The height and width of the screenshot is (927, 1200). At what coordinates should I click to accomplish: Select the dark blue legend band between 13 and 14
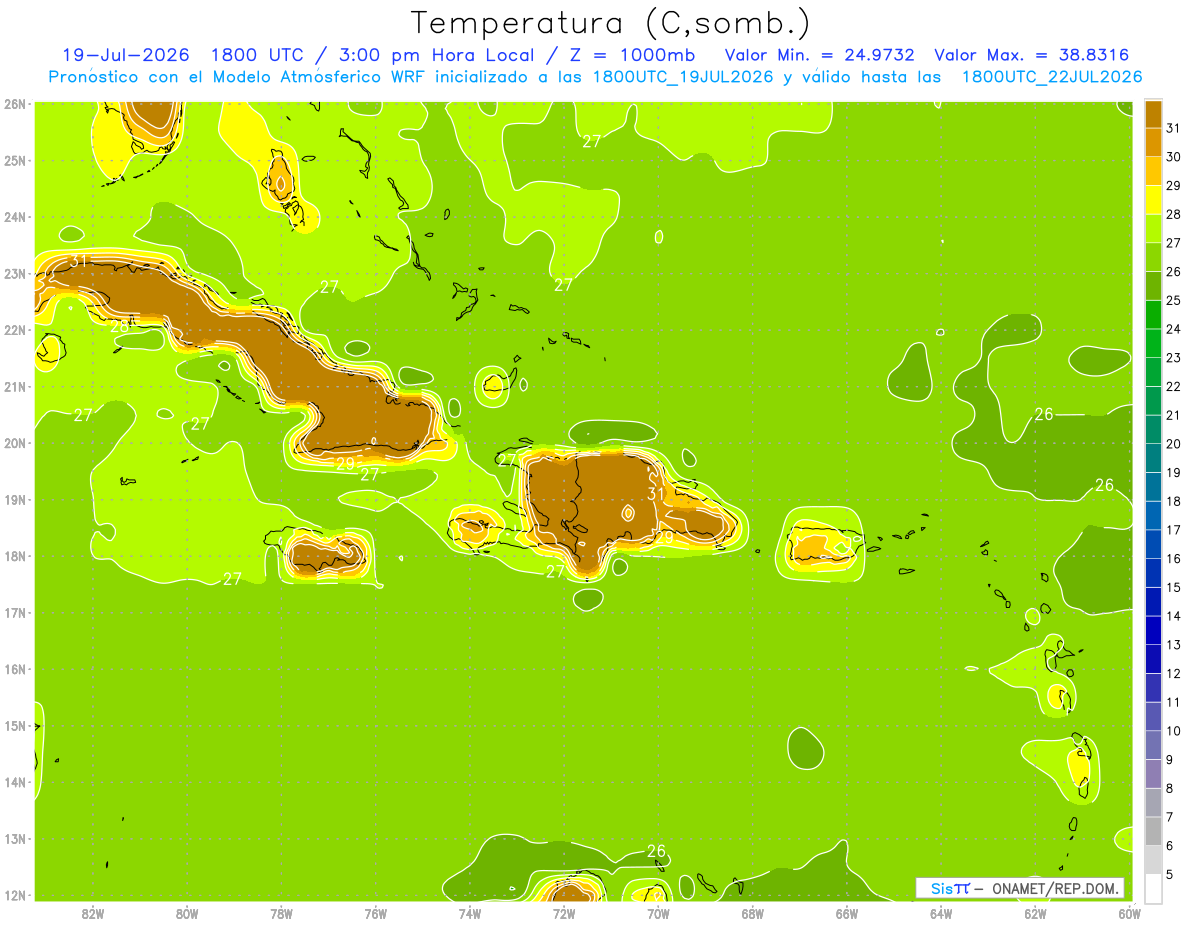[x=1154, y=630]
